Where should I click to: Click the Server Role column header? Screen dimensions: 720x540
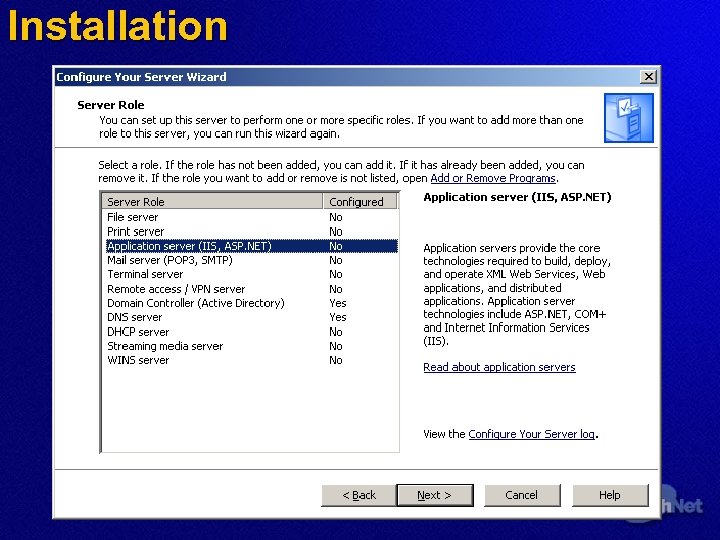click(x=212, y=202)
